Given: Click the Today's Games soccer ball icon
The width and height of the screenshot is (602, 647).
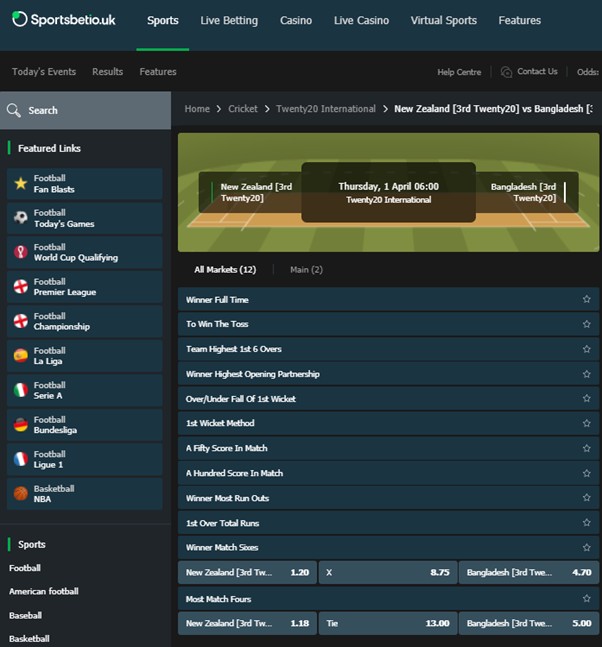Looking at the screenshot, I should pos(21,217).
